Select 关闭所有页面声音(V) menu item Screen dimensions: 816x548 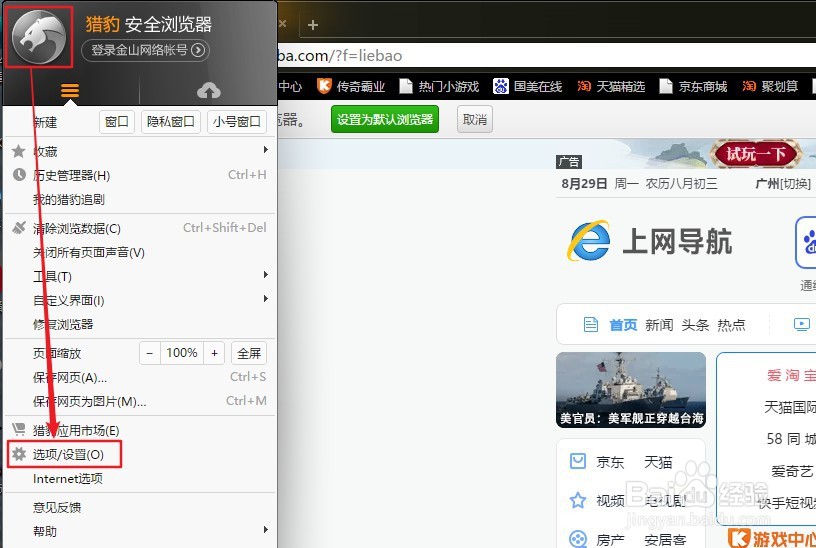click(139, 252)
